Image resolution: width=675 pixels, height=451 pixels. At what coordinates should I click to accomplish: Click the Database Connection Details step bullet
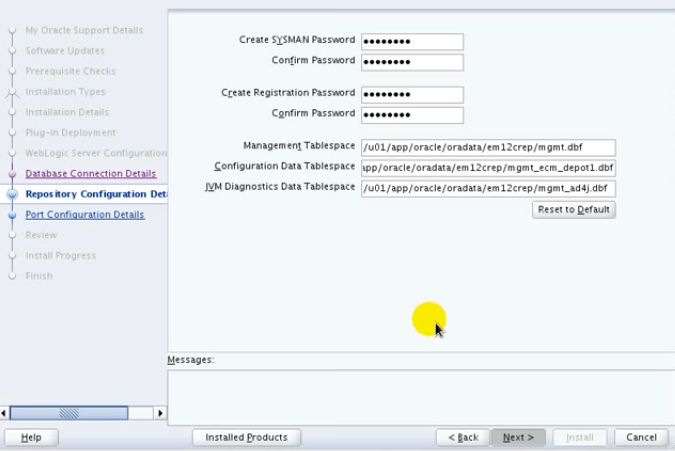pos(12,174)
